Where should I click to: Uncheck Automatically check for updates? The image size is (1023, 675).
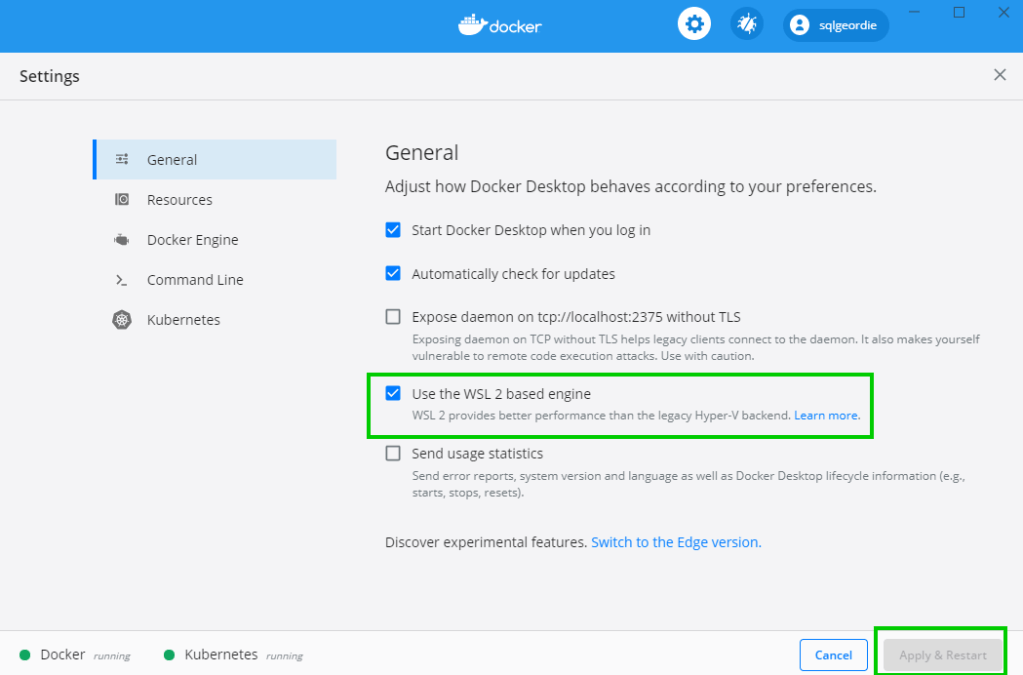393,274
